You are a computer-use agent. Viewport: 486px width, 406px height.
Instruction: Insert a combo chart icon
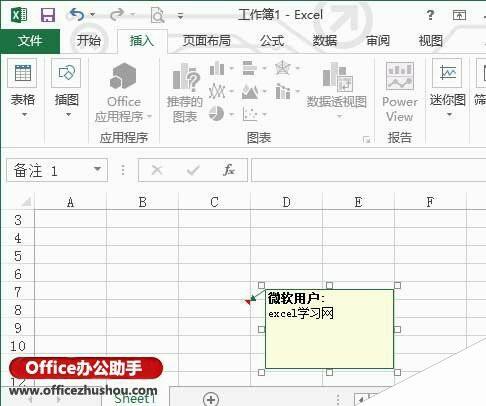(x=283, y=92)
